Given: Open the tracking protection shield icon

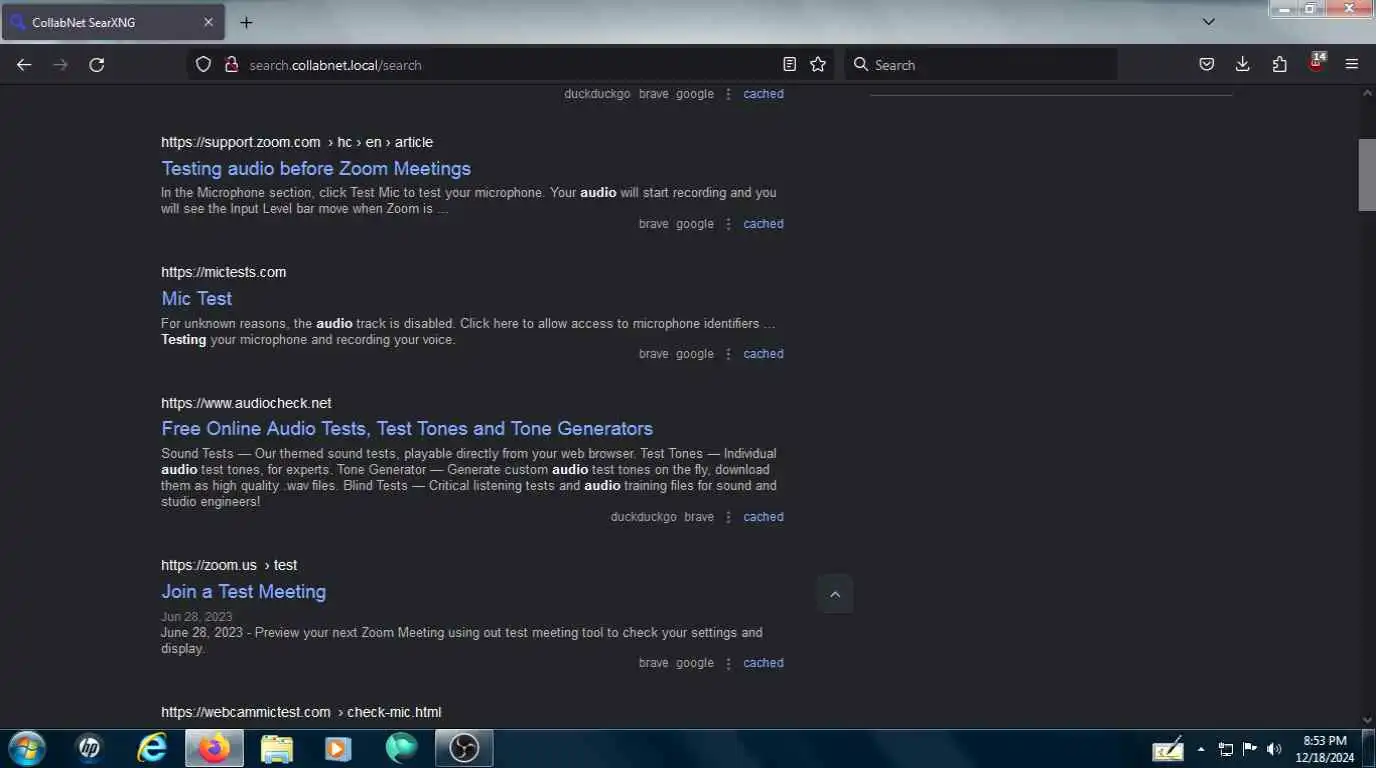Looking at the screenshot, I should tap(203, 64).
